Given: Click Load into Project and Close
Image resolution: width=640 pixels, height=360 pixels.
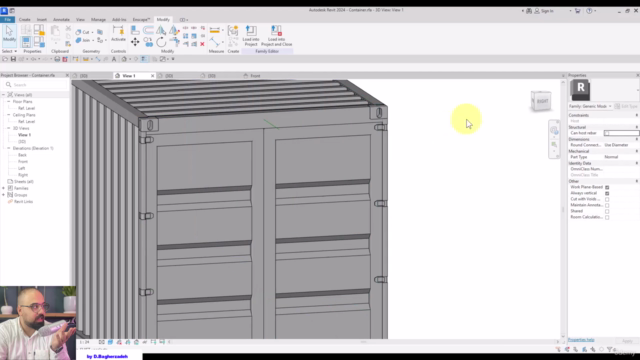Looking at the screenshot, I should pyautogui.click(x=276, y=36).
